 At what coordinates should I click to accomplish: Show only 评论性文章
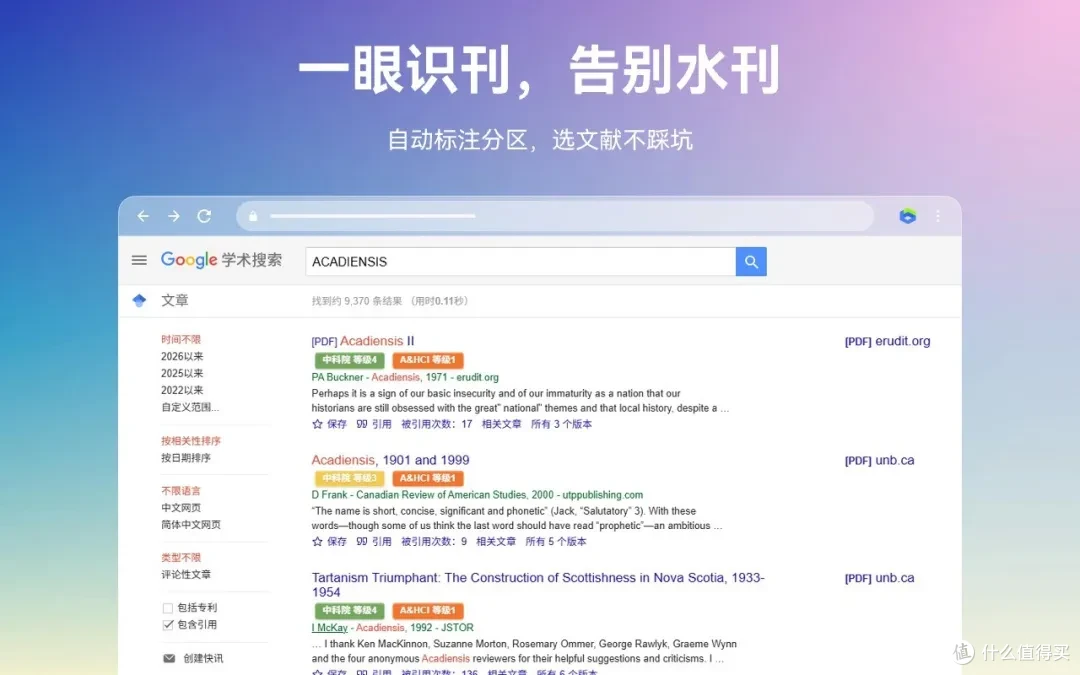(186, 574)
